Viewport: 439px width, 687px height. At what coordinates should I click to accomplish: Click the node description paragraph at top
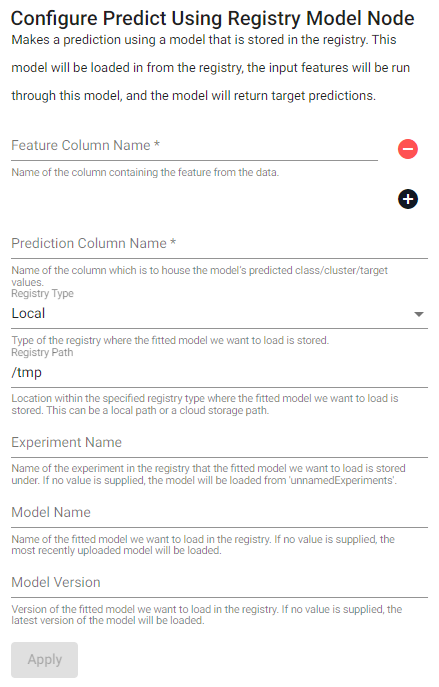[211, 67]
